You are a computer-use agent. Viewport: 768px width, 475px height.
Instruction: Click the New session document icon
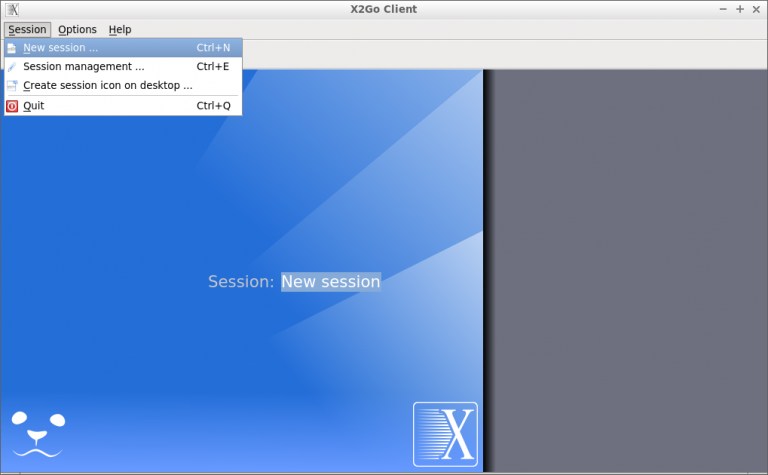coord(12,48)
